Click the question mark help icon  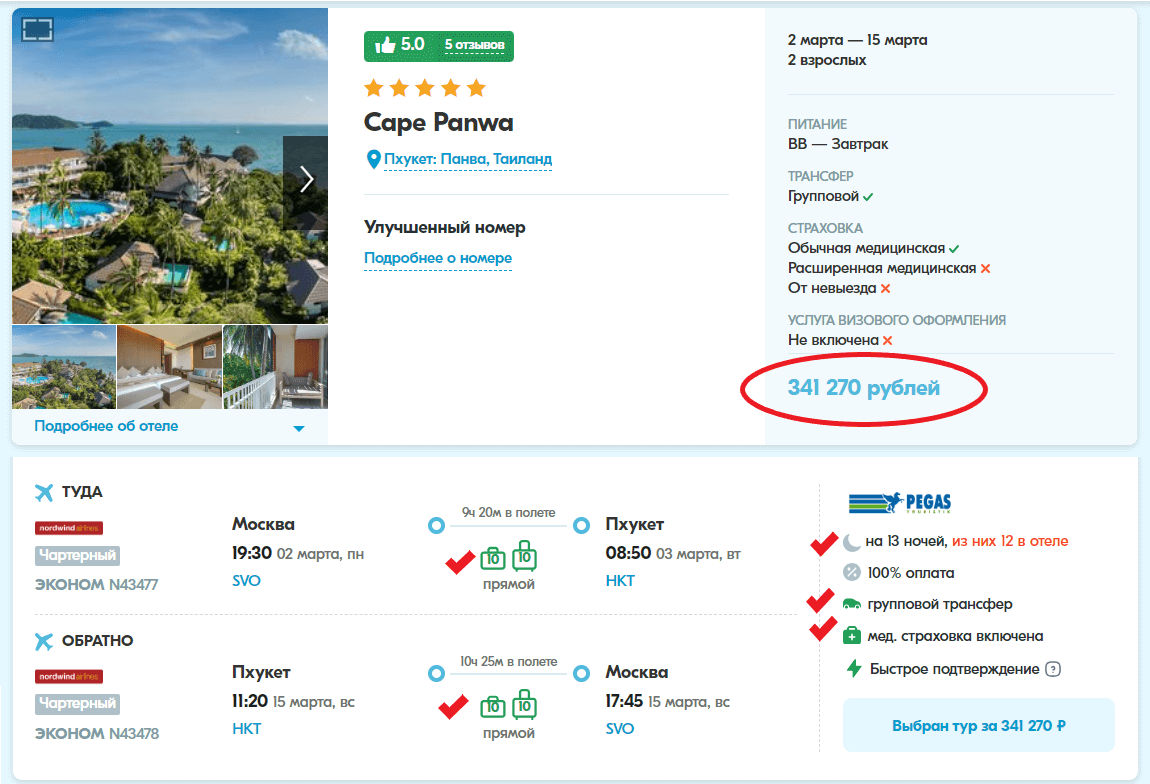coord(1052,669)
